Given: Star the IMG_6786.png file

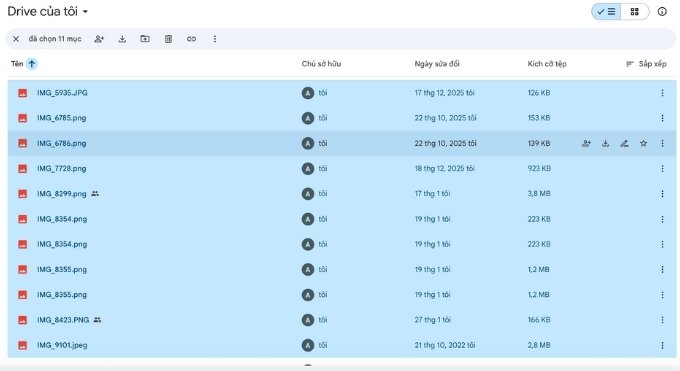Looking at the screenshot, I should click(644, 143).
